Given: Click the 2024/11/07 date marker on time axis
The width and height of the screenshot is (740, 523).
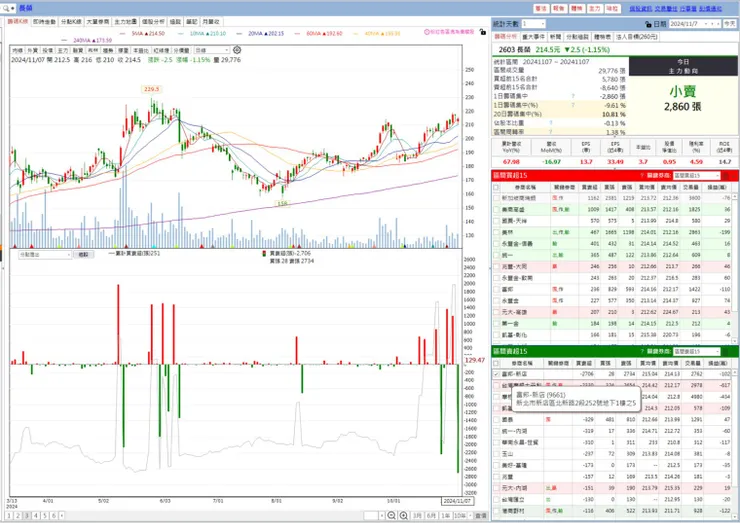Looking at the screenshot, I should tap(457, 501).
